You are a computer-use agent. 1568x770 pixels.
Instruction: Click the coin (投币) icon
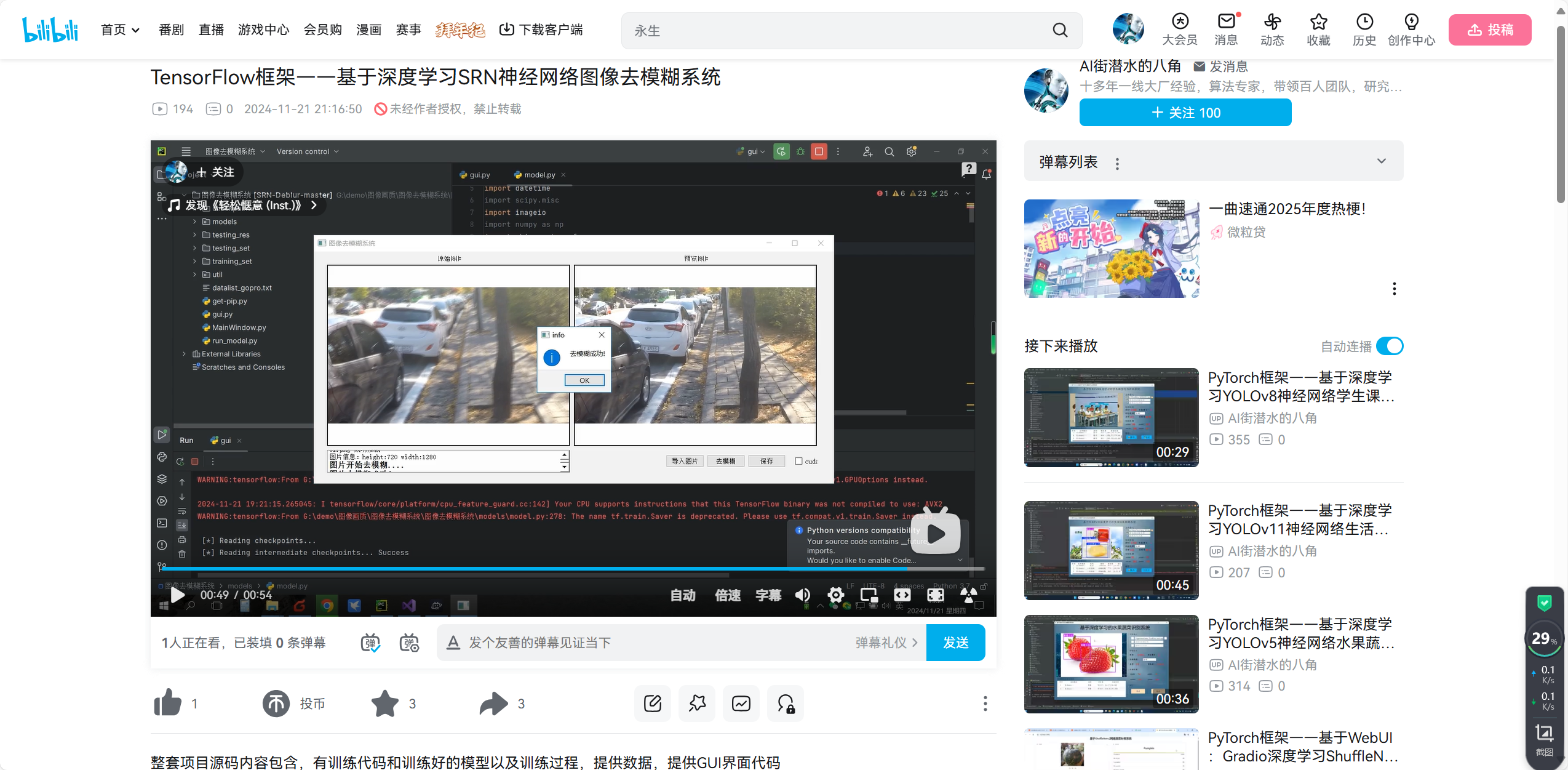(276, 703)
